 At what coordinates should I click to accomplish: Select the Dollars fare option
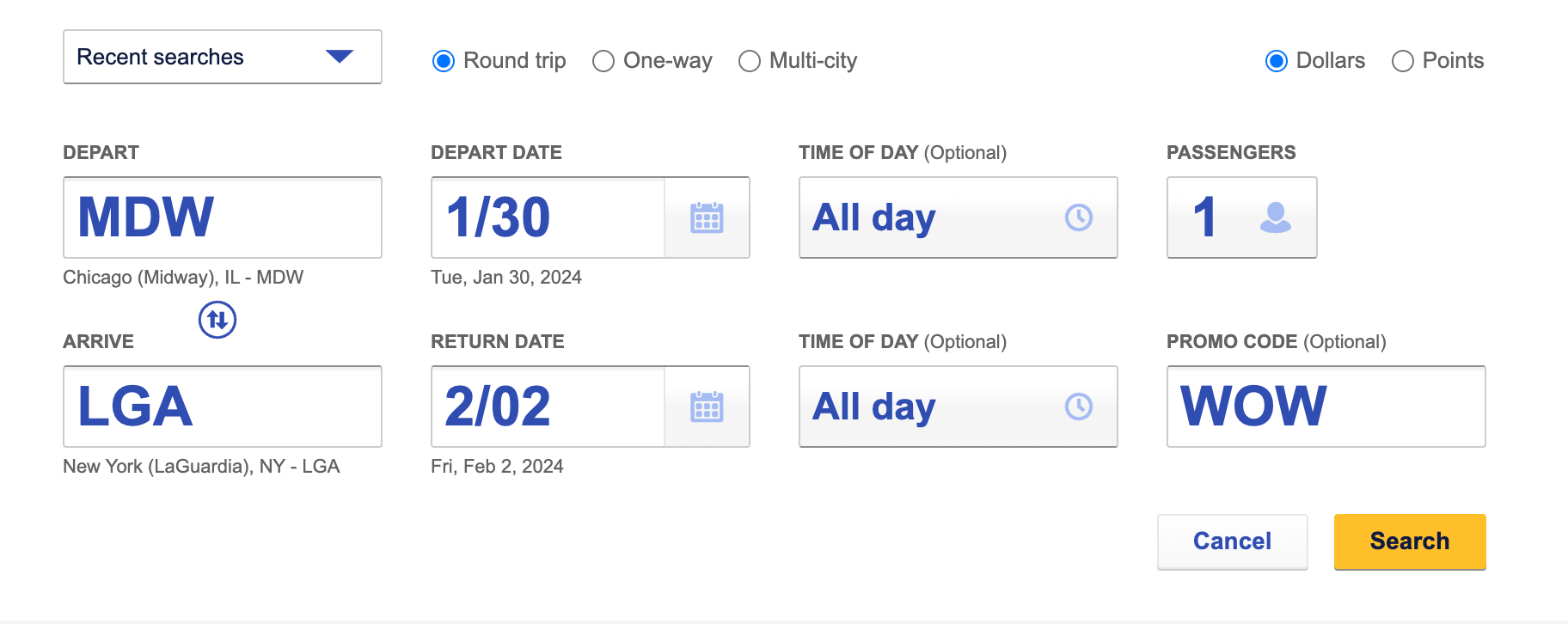(1277, 61)
